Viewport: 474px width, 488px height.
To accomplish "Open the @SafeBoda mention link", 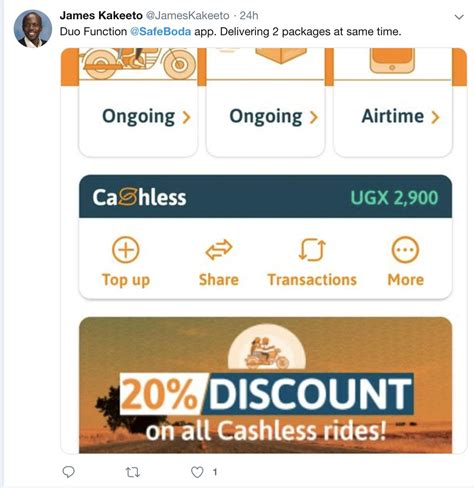I will pyautogui.click(x=160, y=32).
